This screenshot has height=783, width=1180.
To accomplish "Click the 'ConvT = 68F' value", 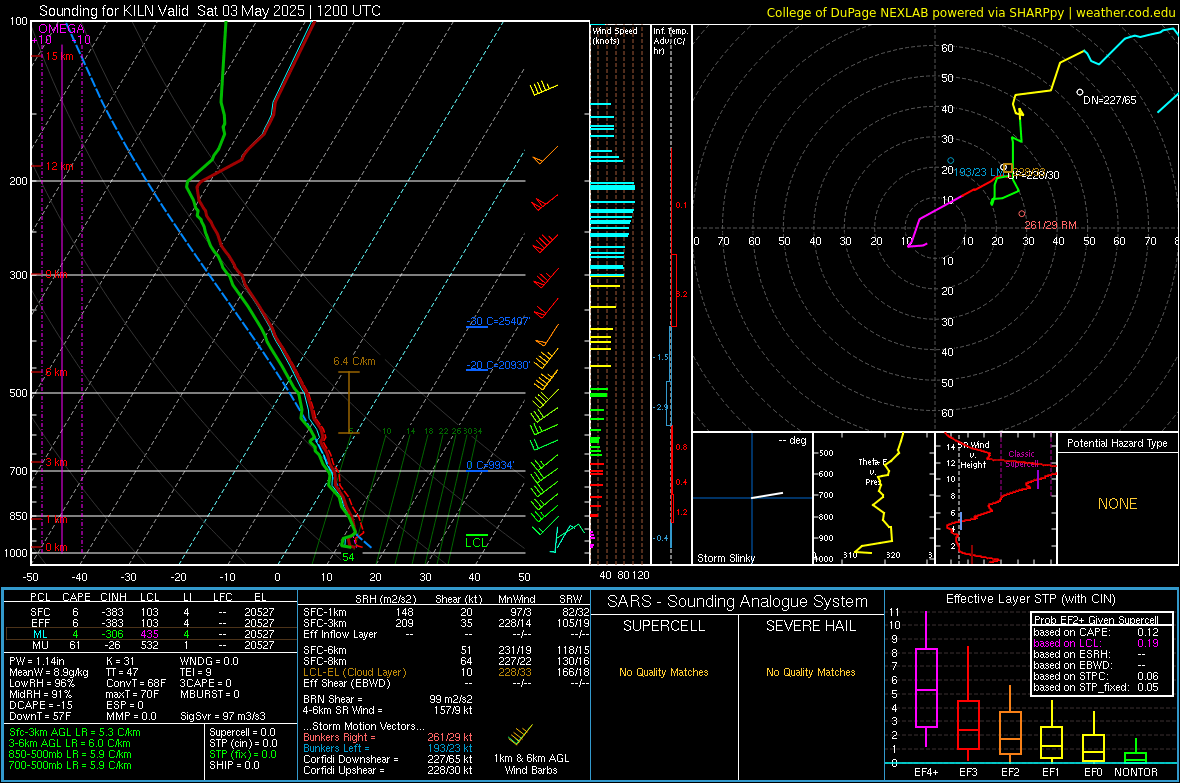I will pyautogui.click(x=136, y=684).
